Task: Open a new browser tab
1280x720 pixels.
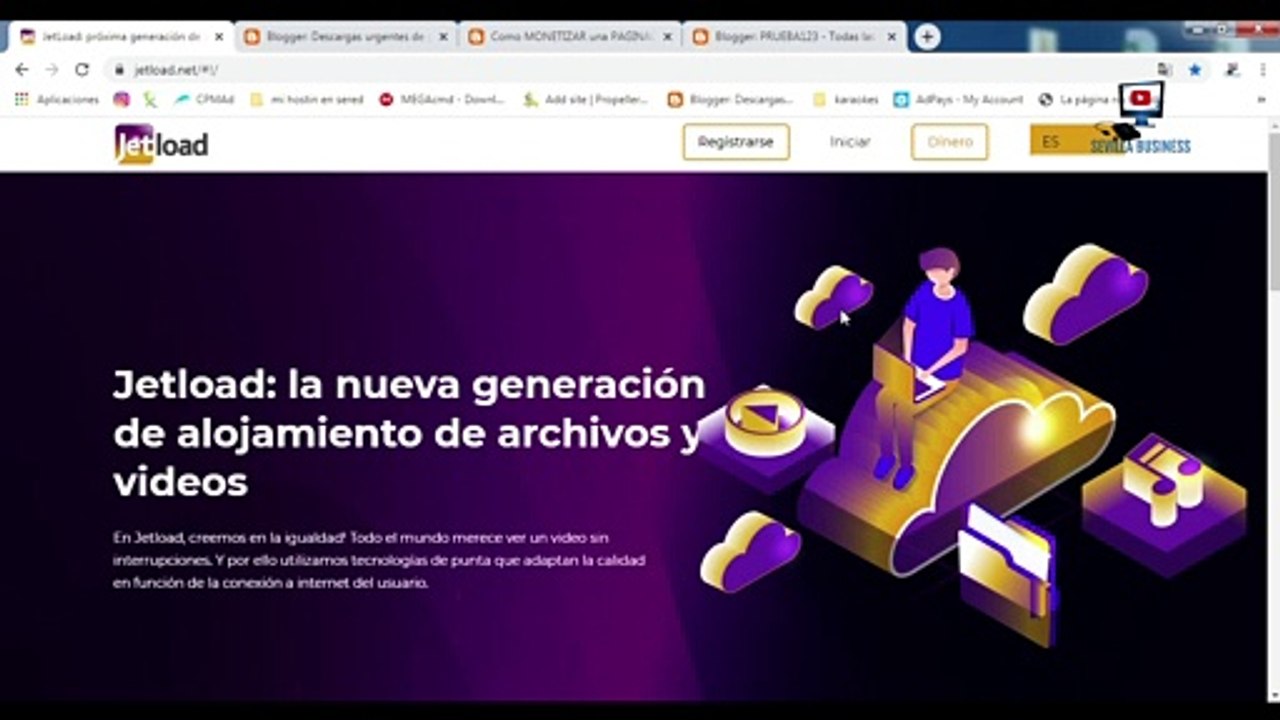Action: click(x=927, y=37)
